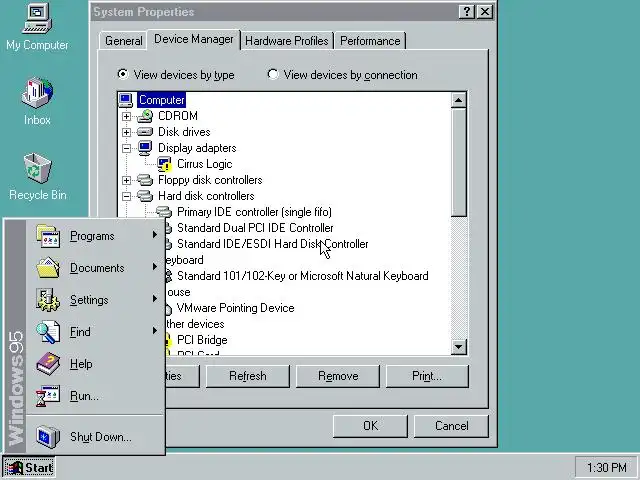Click the CDROM device category icon
The width and height of the screenshot is (640, 480).
tap(145, 116)
